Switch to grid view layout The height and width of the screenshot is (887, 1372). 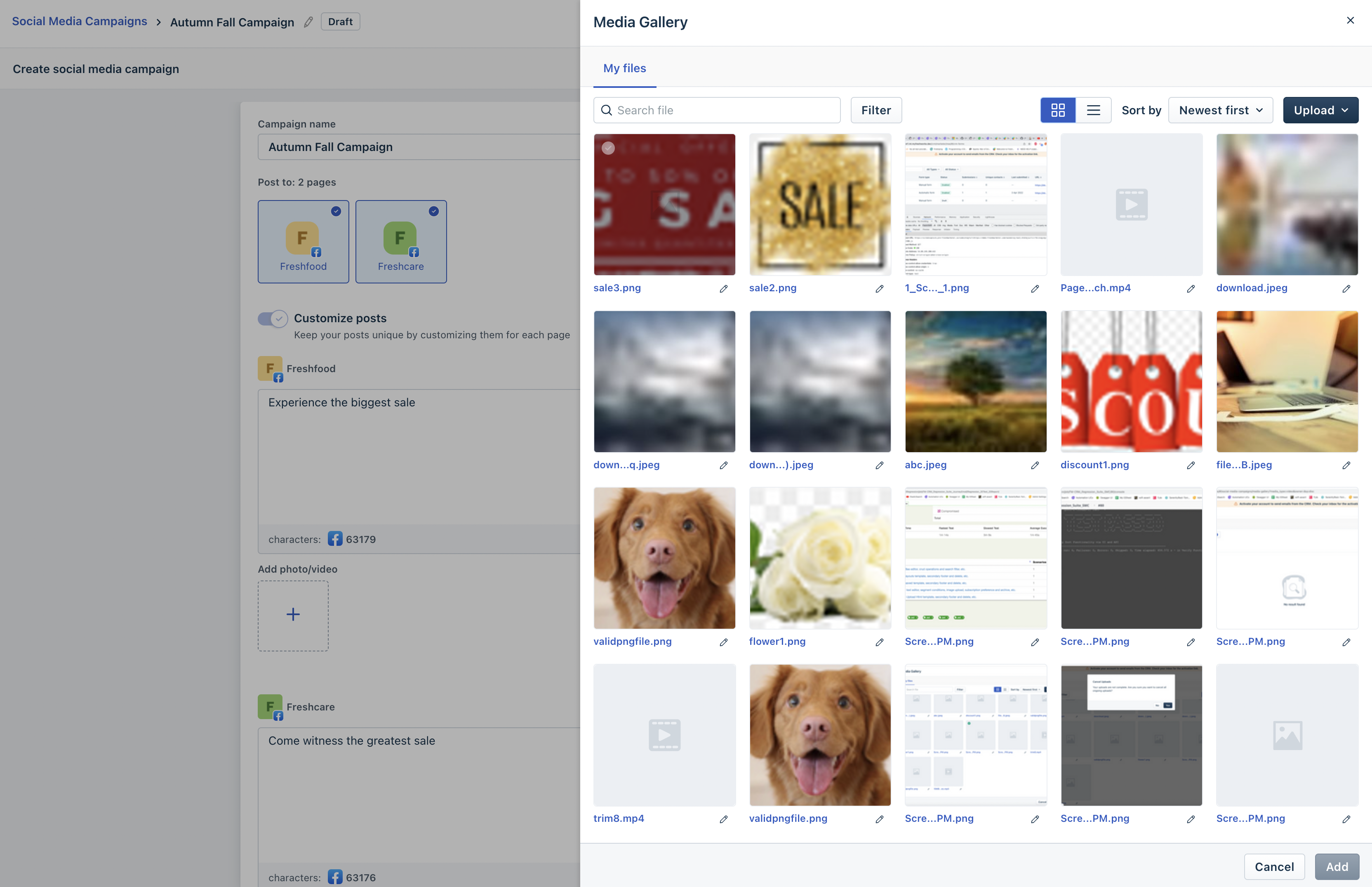point(1058,110)
